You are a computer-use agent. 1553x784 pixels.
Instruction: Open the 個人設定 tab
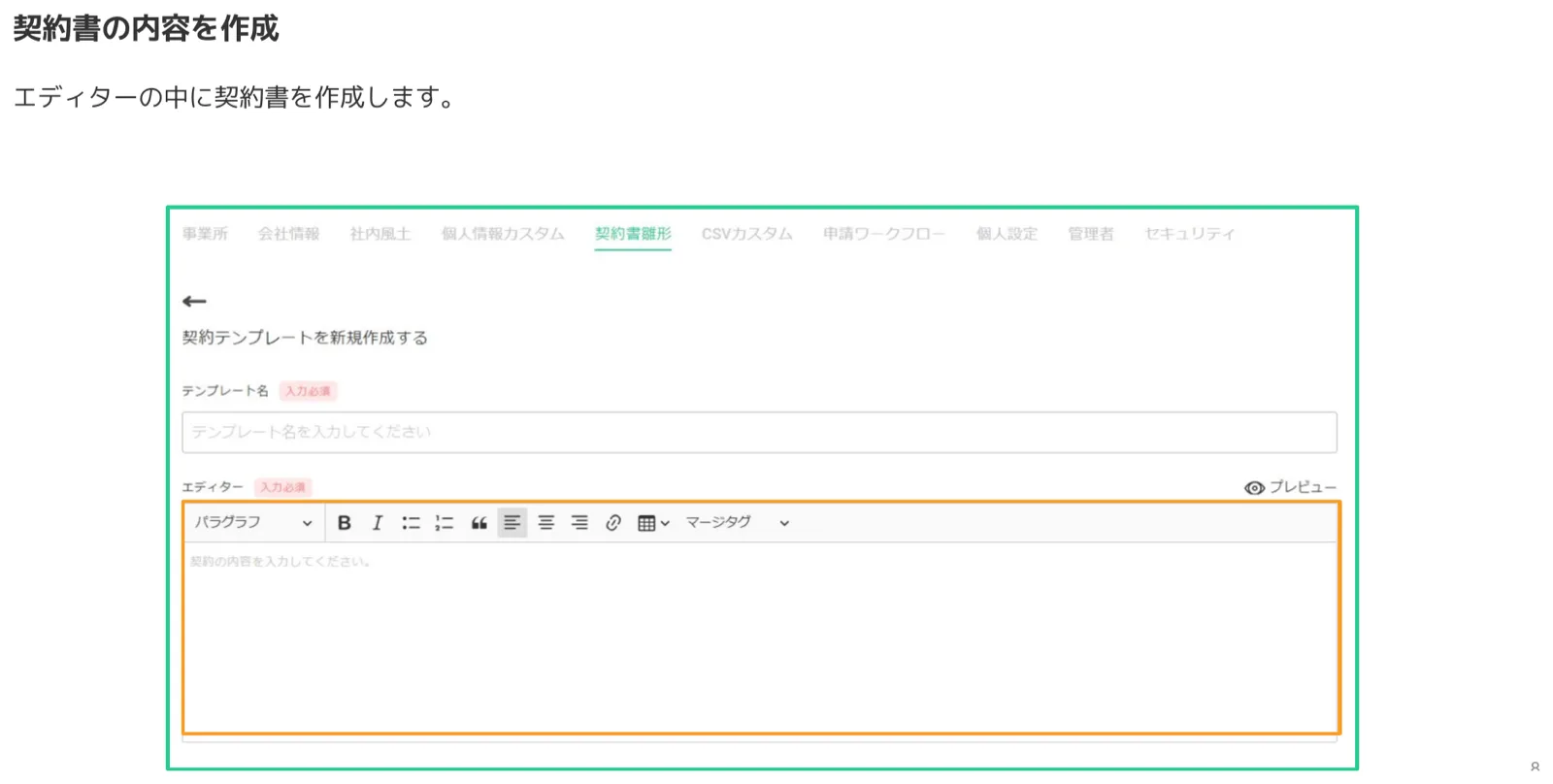coord(1007,234)
